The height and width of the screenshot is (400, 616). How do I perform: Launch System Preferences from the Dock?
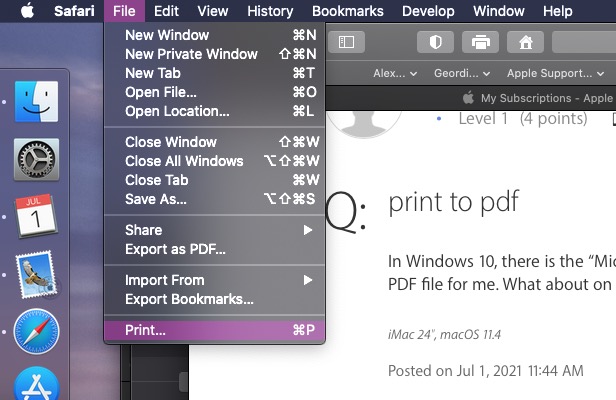click(x=37, y=159)
